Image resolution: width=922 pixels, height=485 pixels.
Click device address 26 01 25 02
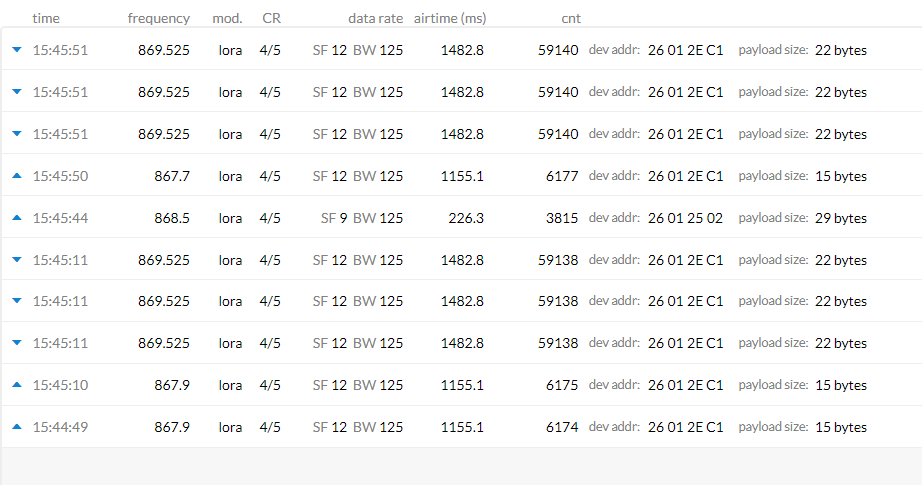point(685,218)
